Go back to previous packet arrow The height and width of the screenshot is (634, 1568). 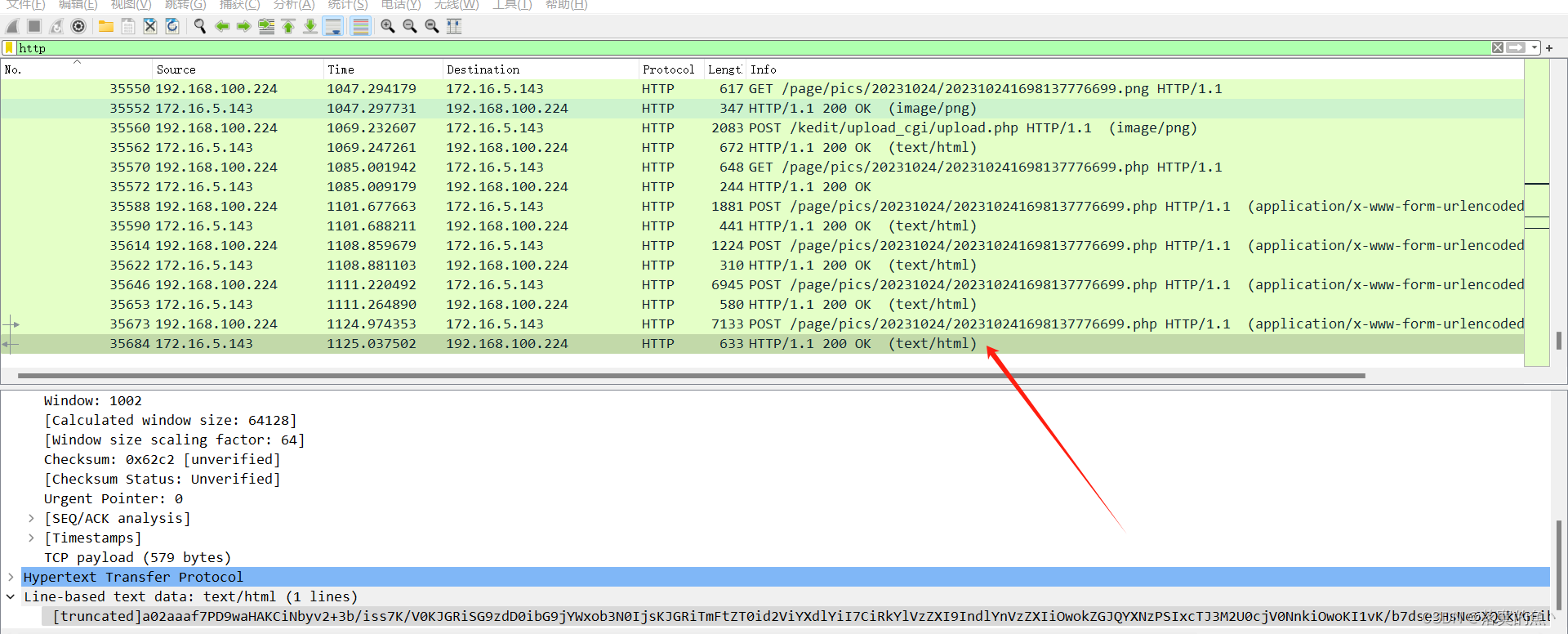tap(221, 26)
